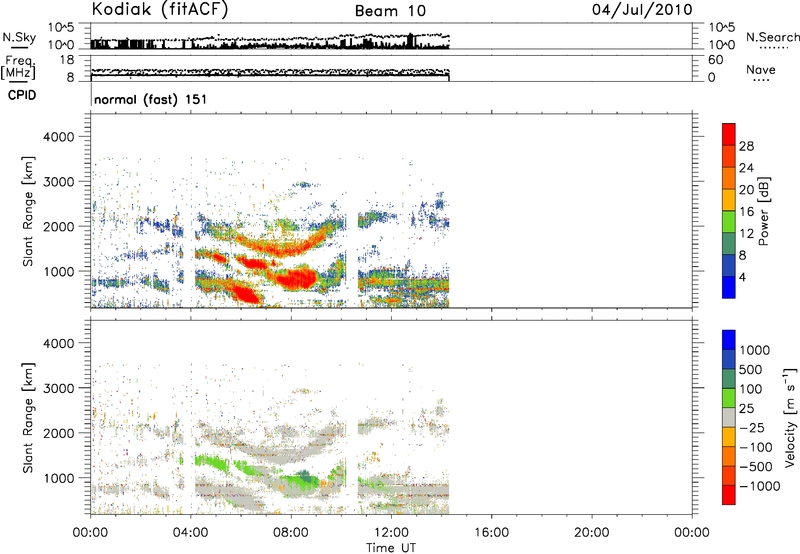This screenshot has width=800, height=554.
Task: Click the '16:00' time axis label
Action: click(491, 533)
